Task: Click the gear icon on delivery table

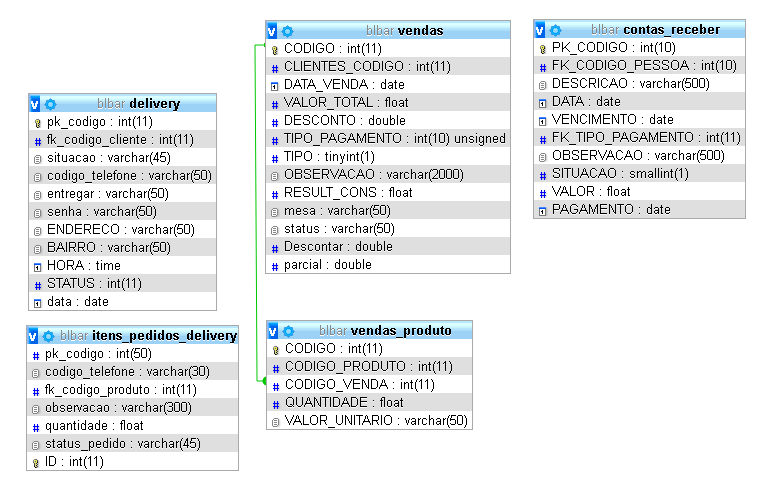Action: 51,104
